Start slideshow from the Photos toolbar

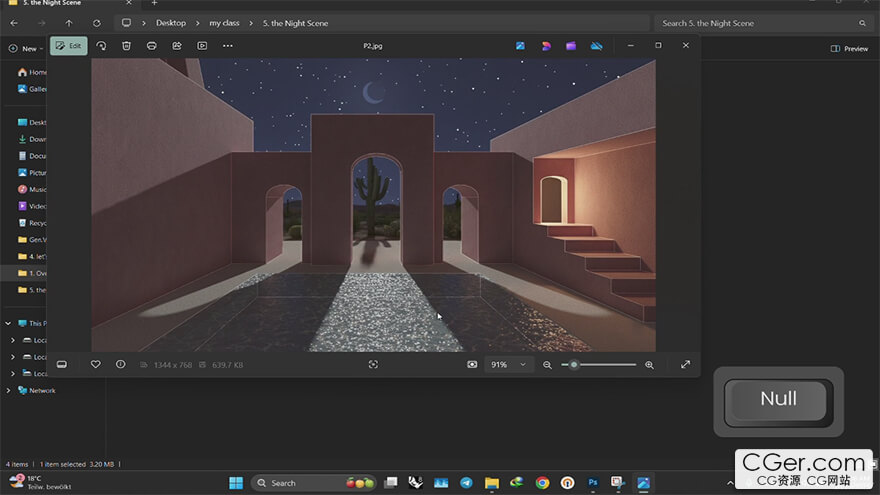[x=202, y=46]
